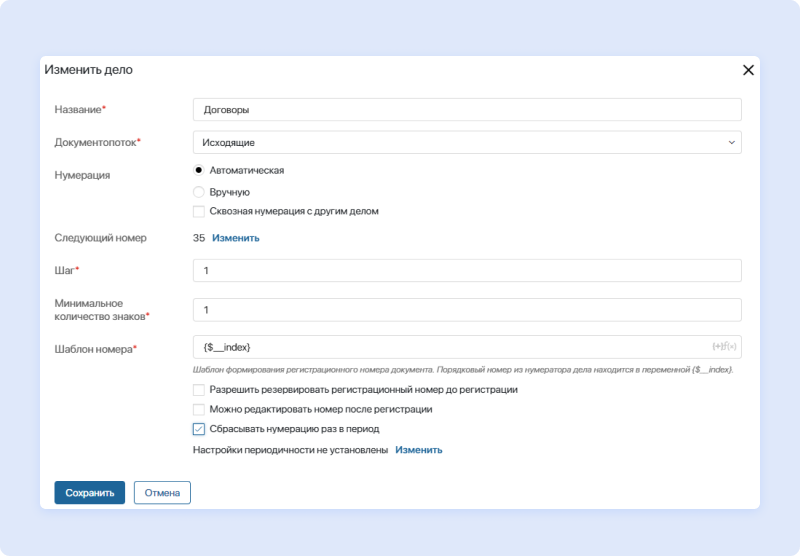Click Изменить link for periodicity settings
Viewport: 800px width, 556px height.
click(x=418, y=450)
